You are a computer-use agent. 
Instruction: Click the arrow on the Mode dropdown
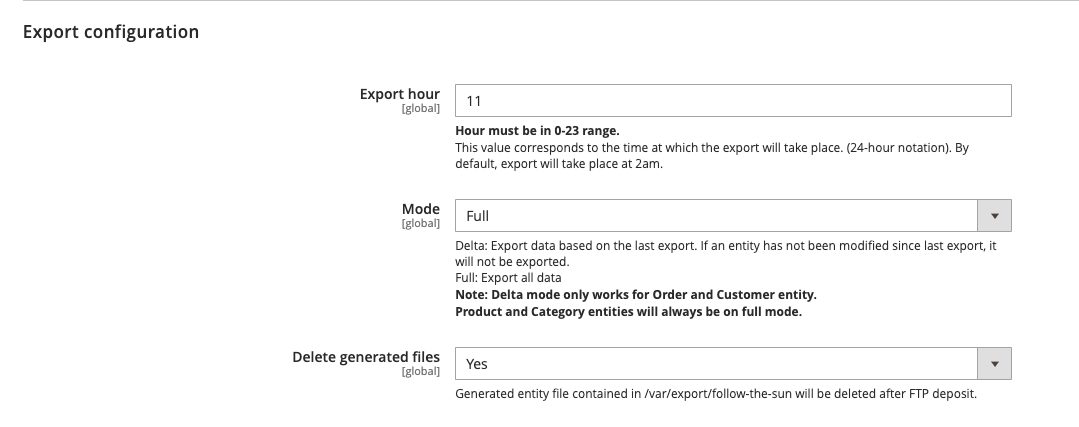click(x=994, y=216)
